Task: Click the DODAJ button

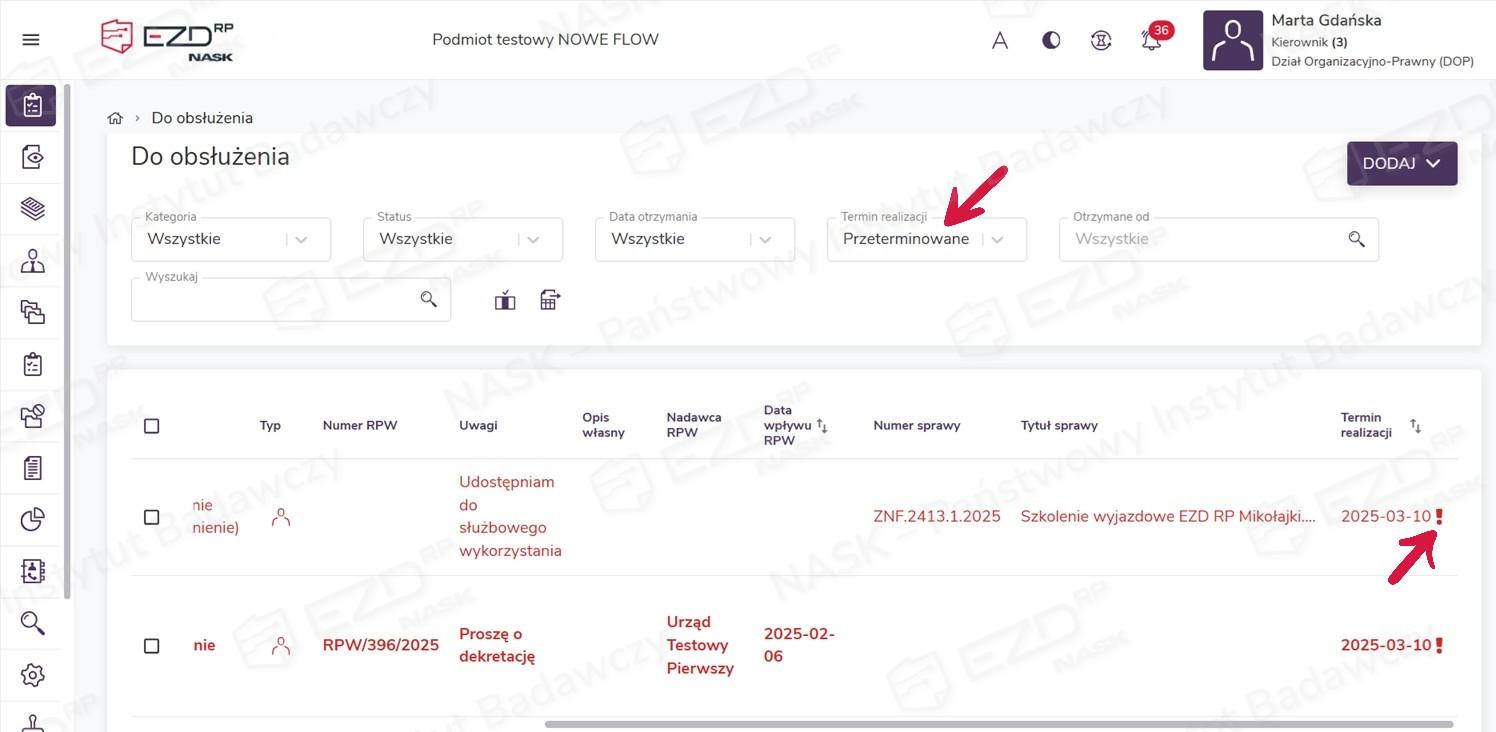Action: pos(1401,163)
